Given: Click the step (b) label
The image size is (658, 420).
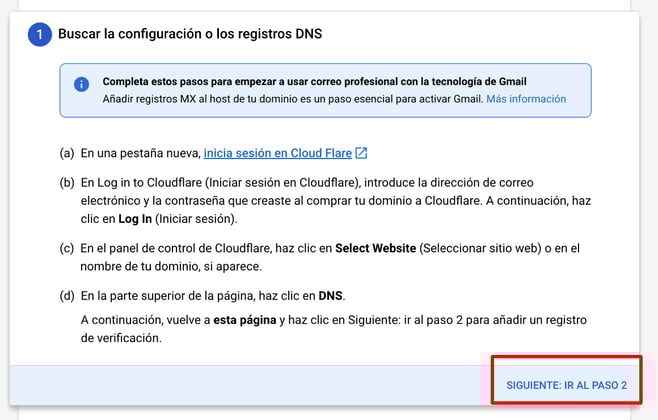Looking at the screenshot, I should pos(68,181).
